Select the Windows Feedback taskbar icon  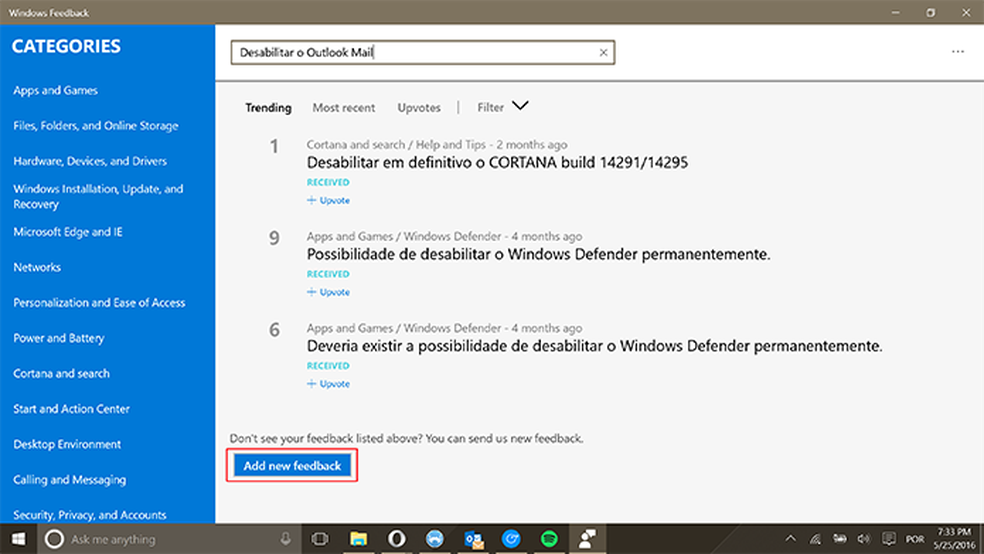[x=587, y=539]
